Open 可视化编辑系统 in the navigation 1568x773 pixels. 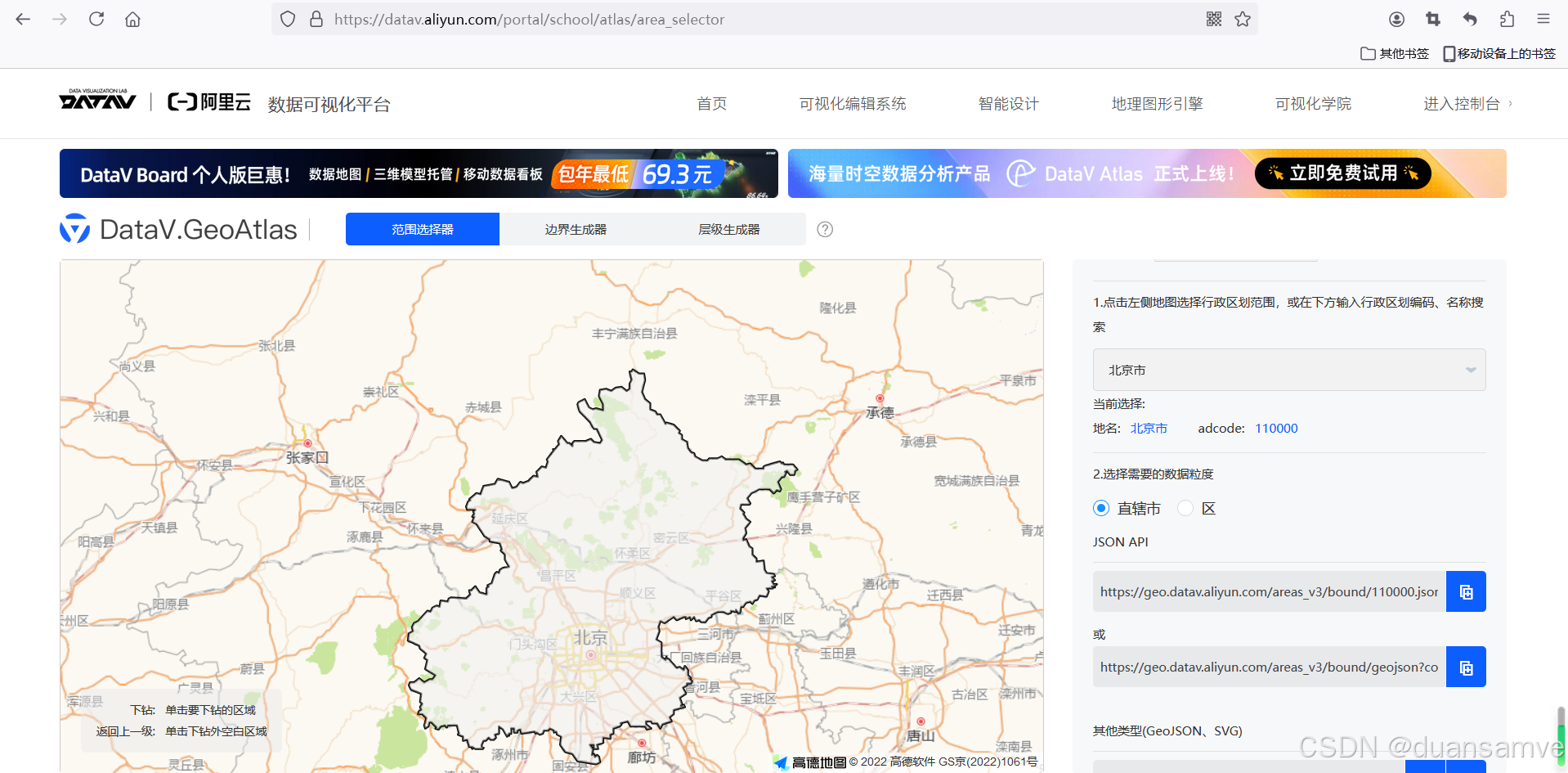[x=853, y=104]
